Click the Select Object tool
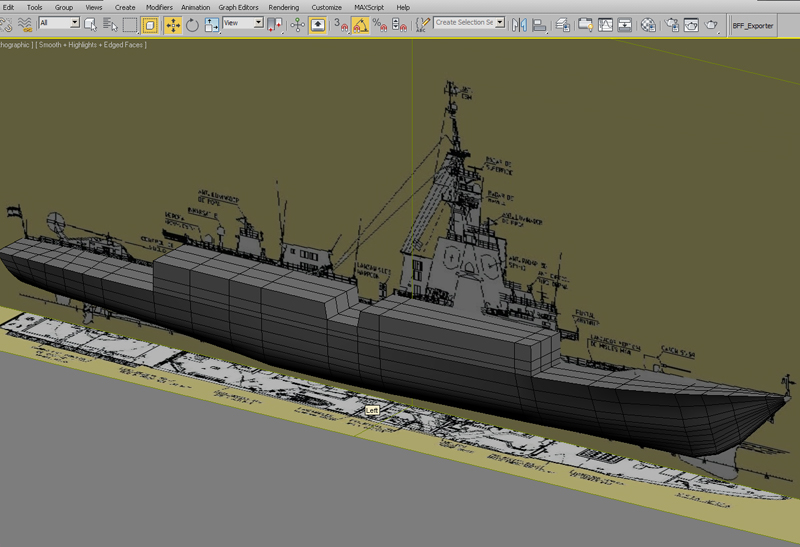The height and width of the screenshot is (547, 800). [x=91, y=25]
